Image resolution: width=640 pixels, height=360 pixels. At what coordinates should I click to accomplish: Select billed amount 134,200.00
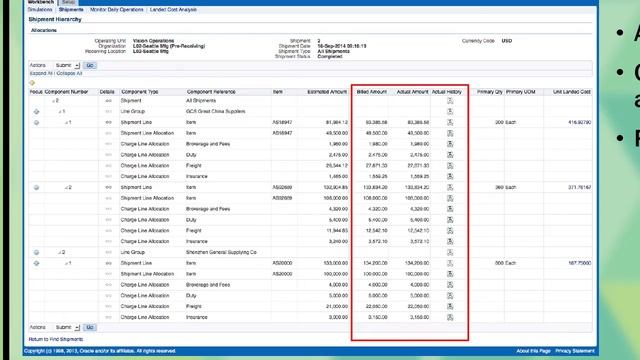point(375,263)
